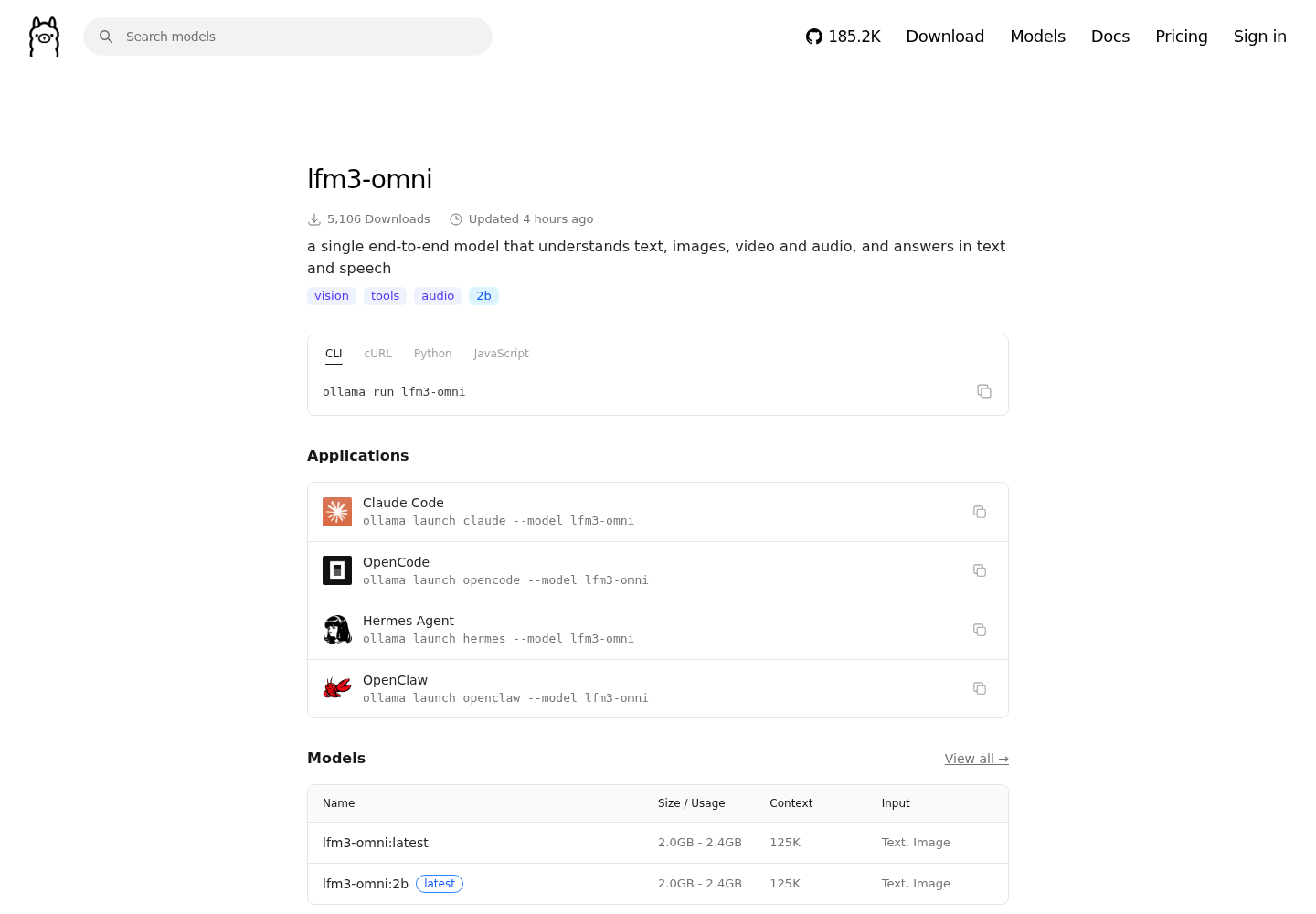
Task: Switch to the JavaScript tab
Action: coord(501,354)
